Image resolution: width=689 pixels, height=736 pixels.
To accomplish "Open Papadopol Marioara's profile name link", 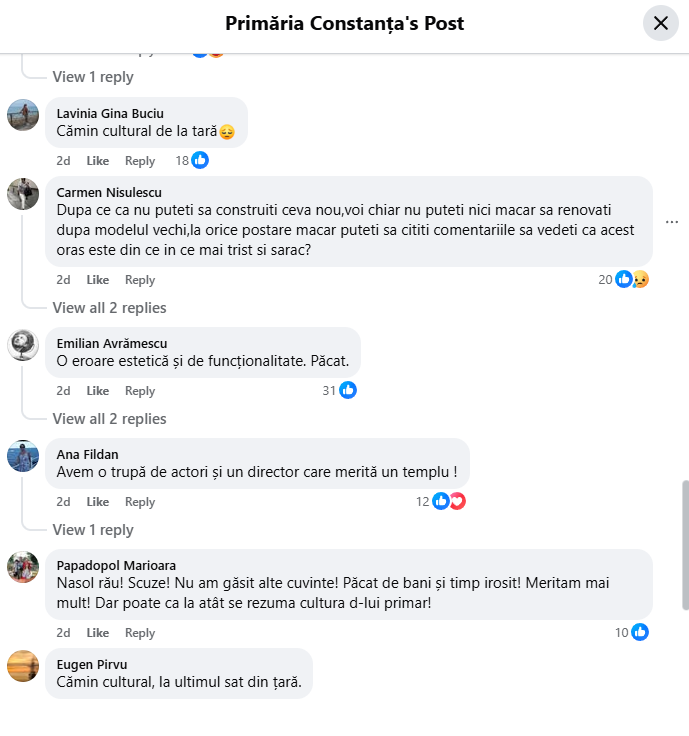I will 116,565.
